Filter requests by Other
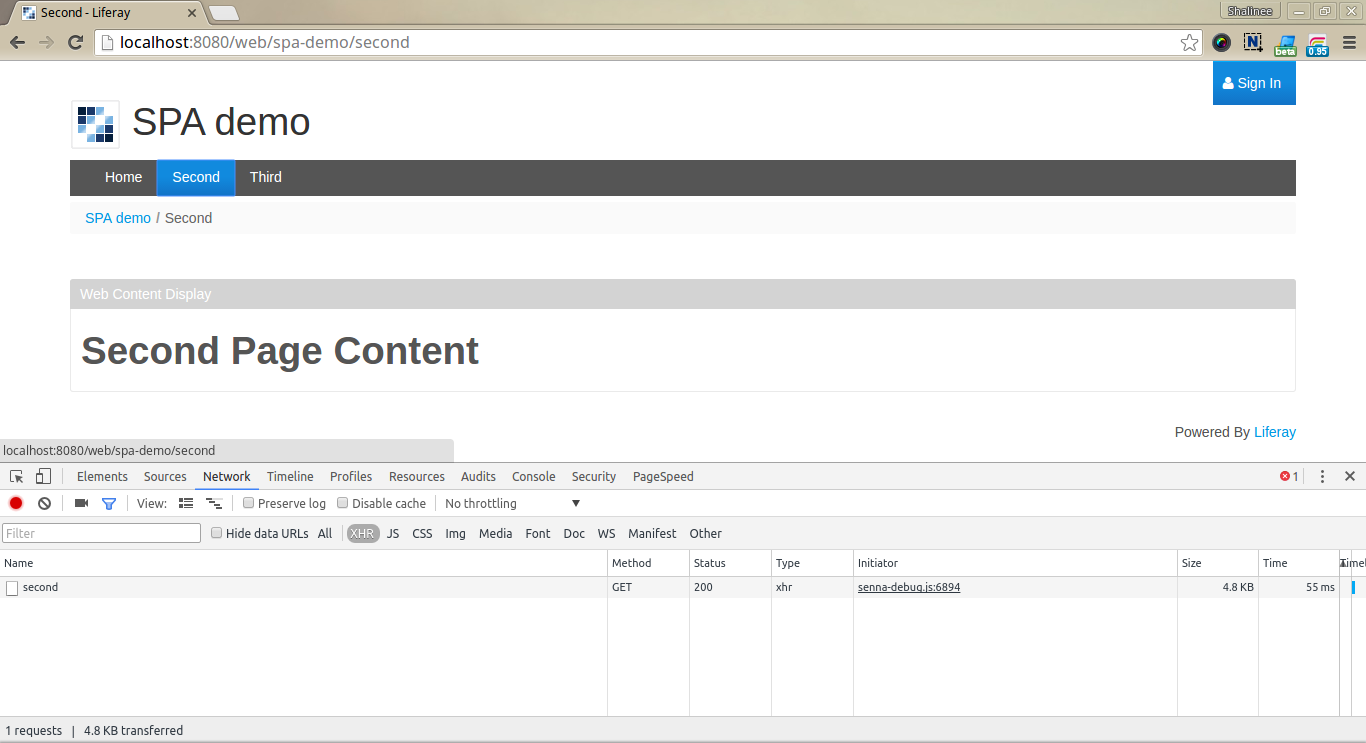This screenshot has width=1366, height=743. pos(706,533)
